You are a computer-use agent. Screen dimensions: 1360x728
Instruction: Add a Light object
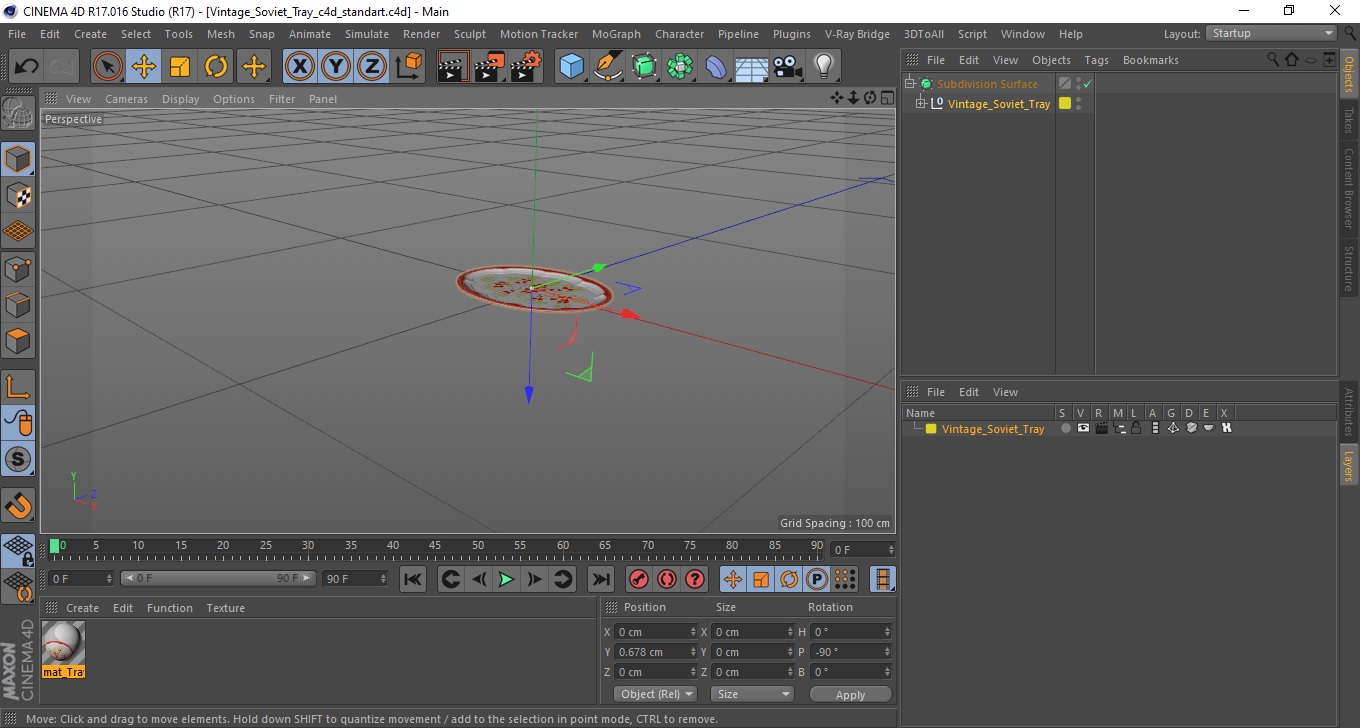[824, 67]
